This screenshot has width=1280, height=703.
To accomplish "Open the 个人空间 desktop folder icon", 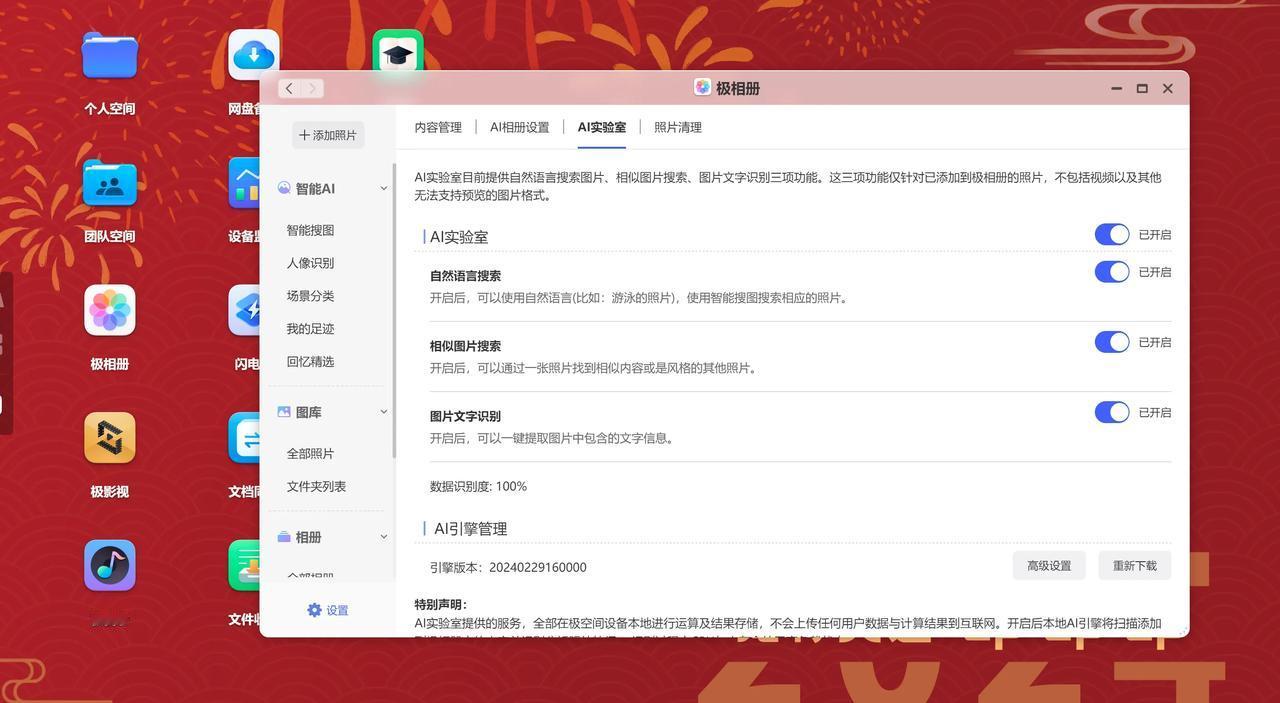I will (x=110, y=55).
